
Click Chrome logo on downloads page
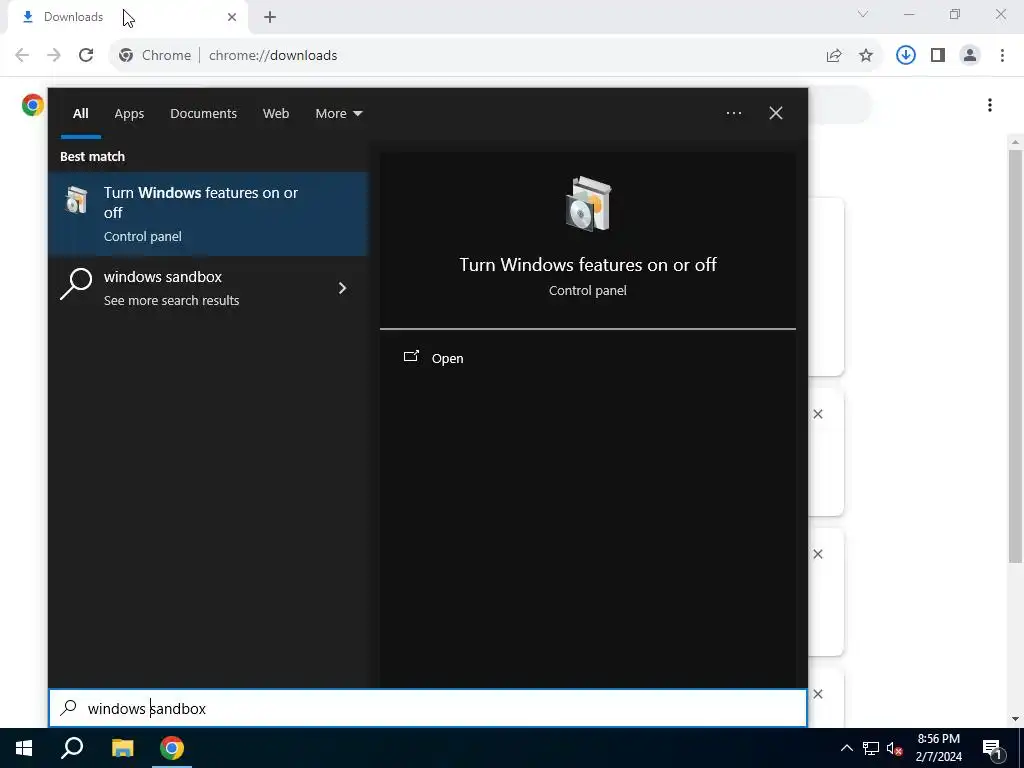pyautogui.click(x=33, y=105)
